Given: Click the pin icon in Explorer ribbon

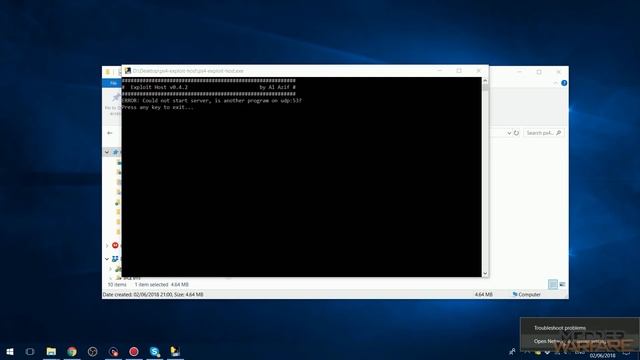Looking at the screenshot, I should click(116, 98).
